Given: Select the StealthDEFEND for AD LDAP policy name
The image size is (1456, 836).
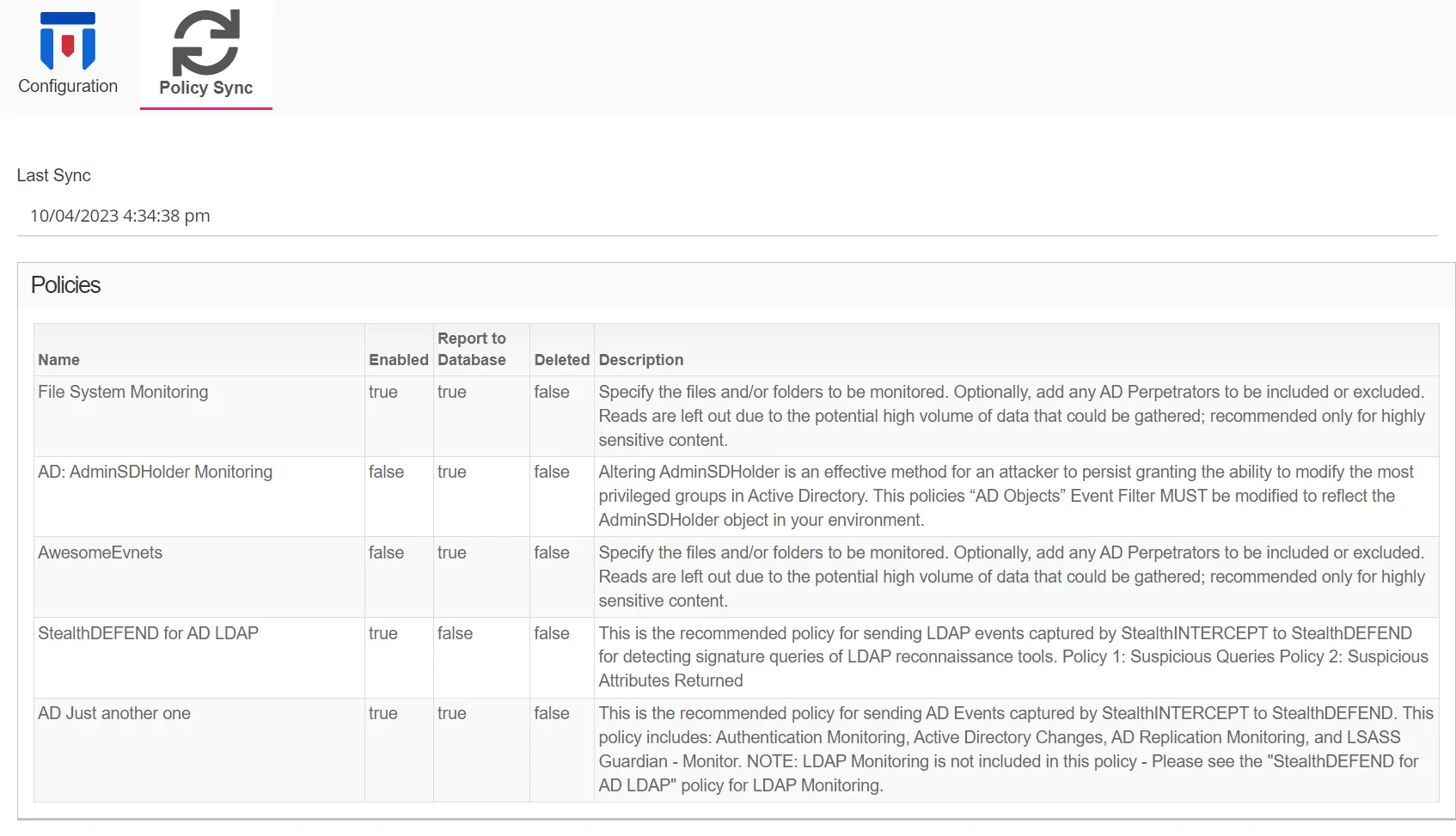Looking at the screenshot, I should point(148,633).
